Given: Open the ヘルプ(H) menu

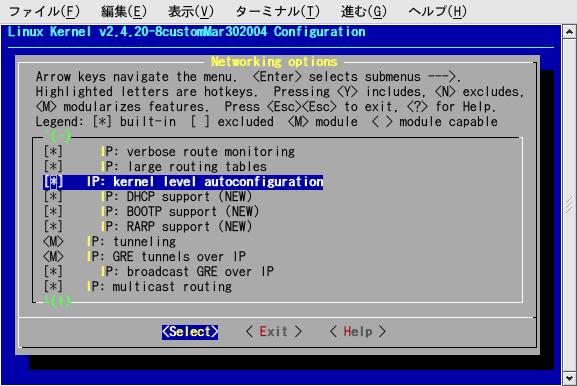Looking at the screenshot, I should [x=438, y=12].
